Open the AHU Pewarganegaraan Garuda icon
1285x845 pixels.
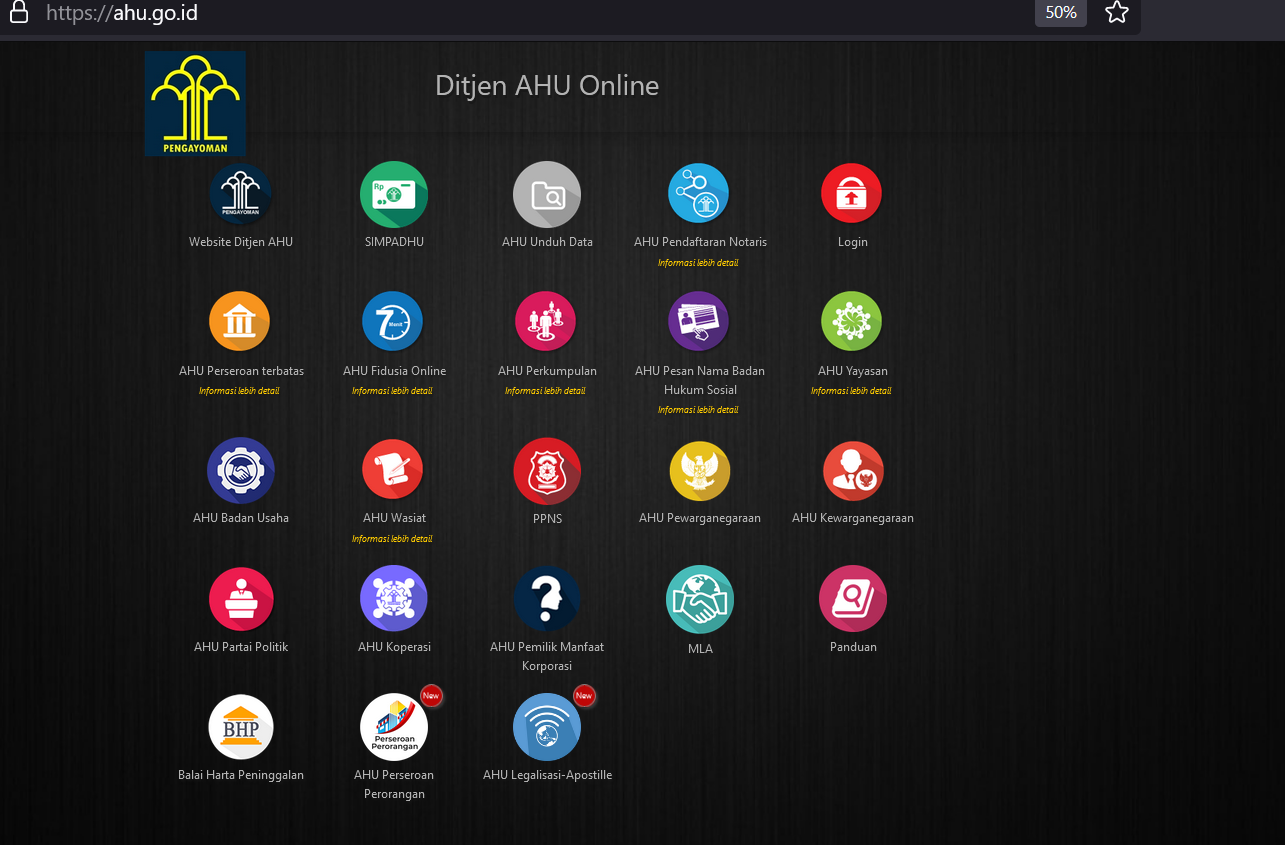tap(700, 471)
